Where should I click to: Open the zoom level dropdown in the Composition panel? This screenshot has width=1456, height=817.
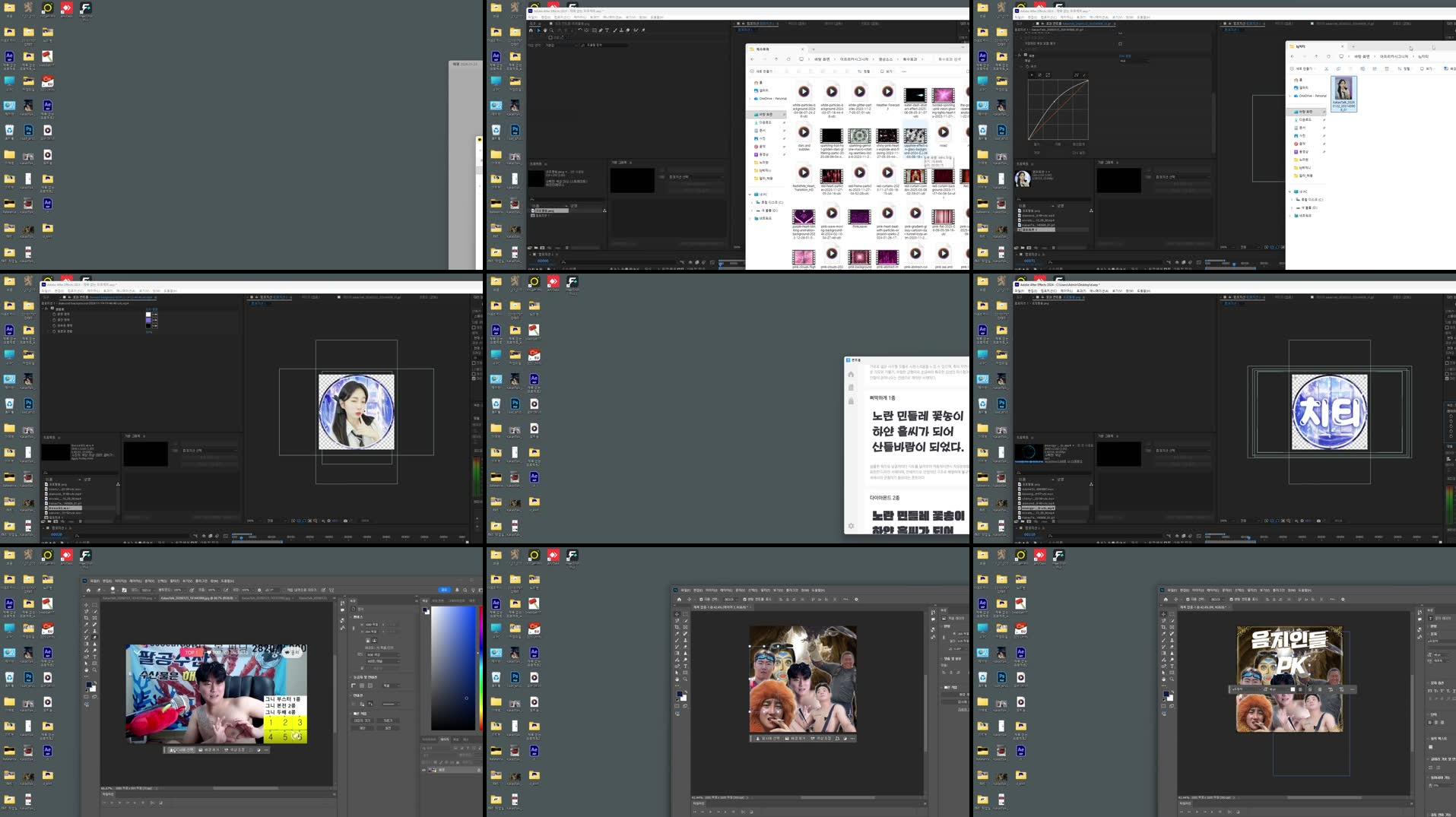click(253, 521)
